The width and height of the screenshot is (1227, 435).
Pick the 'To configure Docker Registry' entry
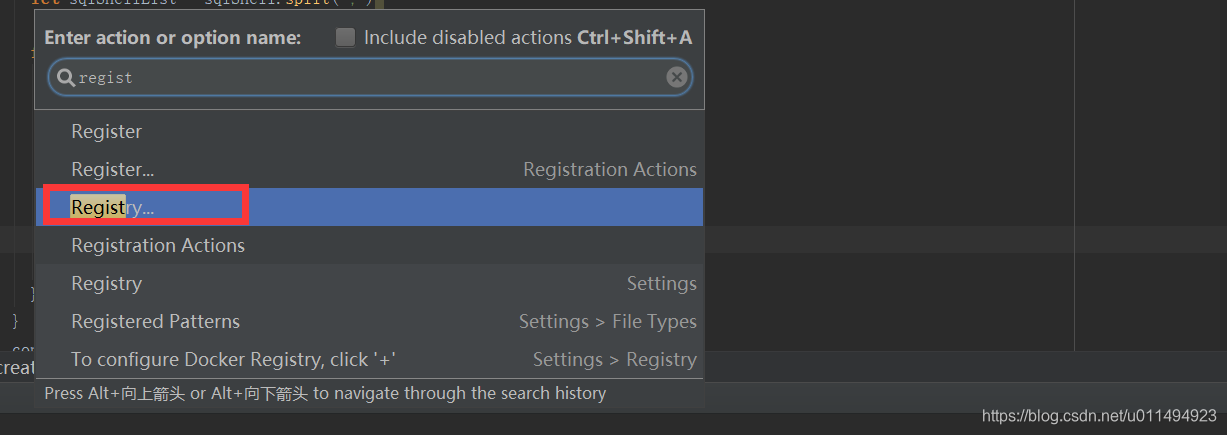coord(370,359)
